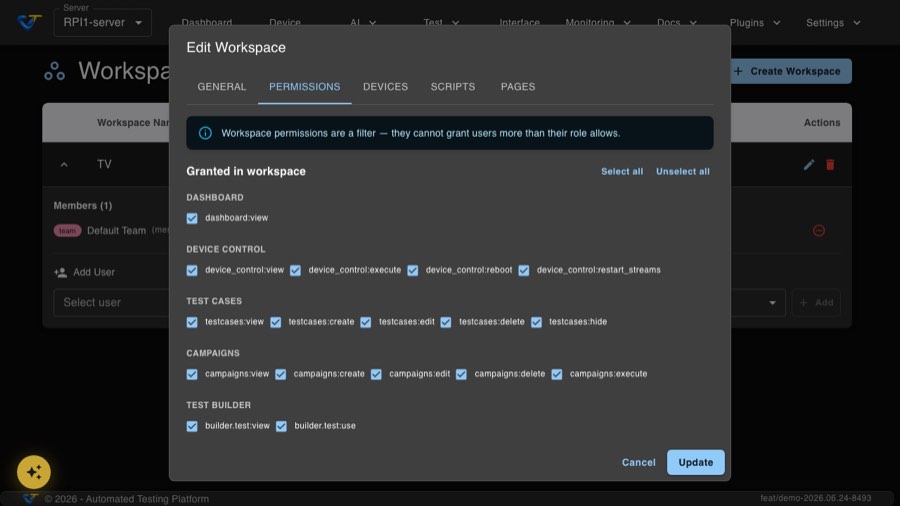Image resolution: width=900 pixels, height=506 pixels.
Task: Open Interface in the top navigation
Action: [519, 23]
